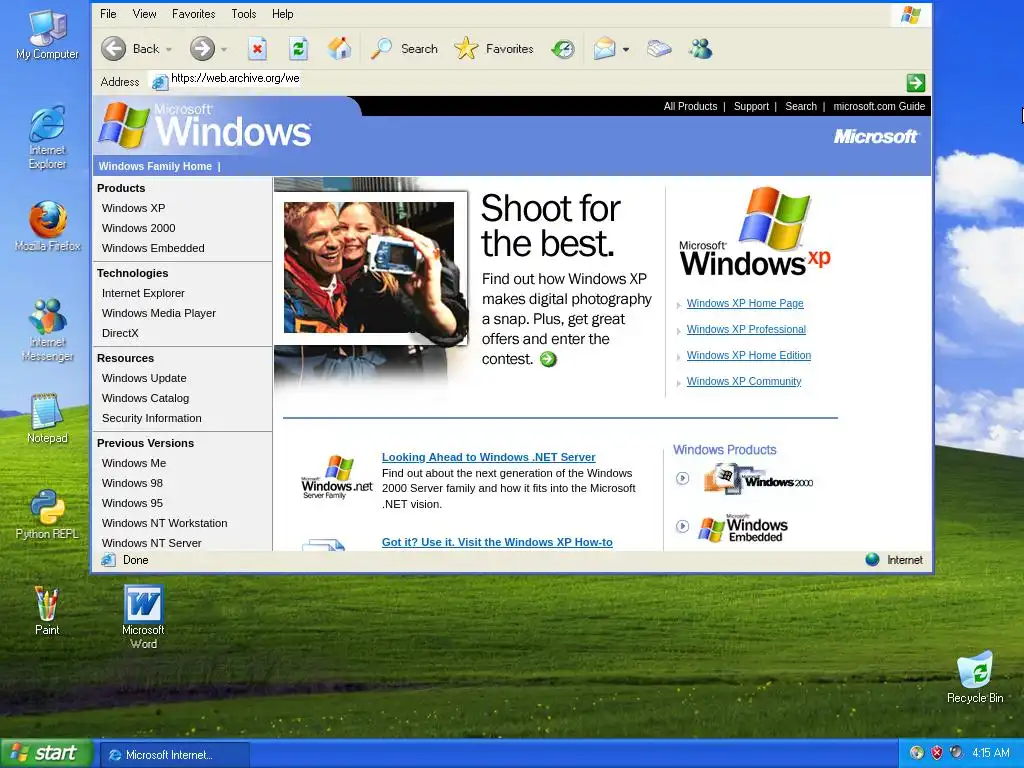Image resolution: width=1024 pixels, height=768 pixels.
Task: Expand the Forward button history dropdown
Action: tap(224, 49)
